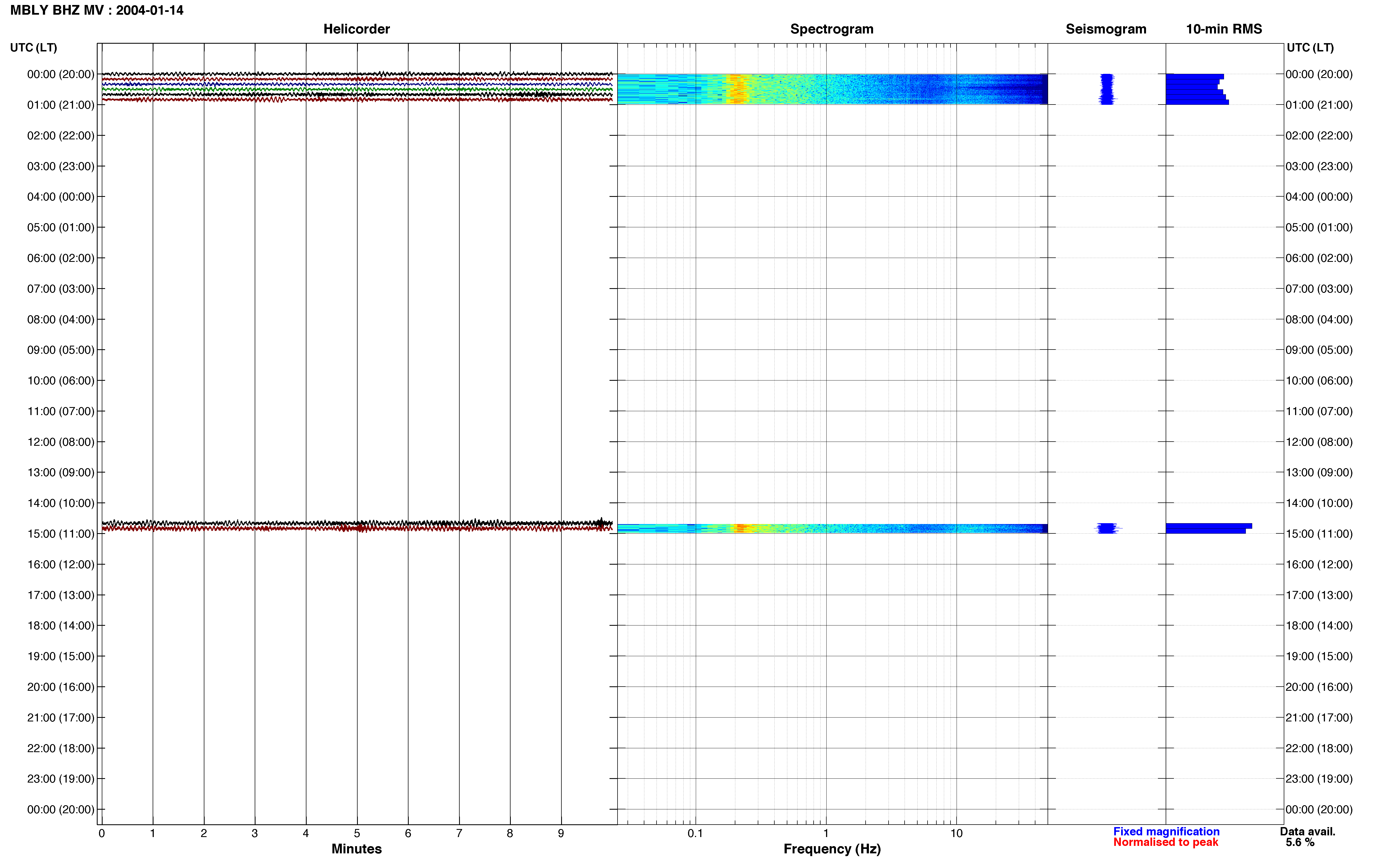Click left axis label '05:00 (01:00)'

coord(60,227)
